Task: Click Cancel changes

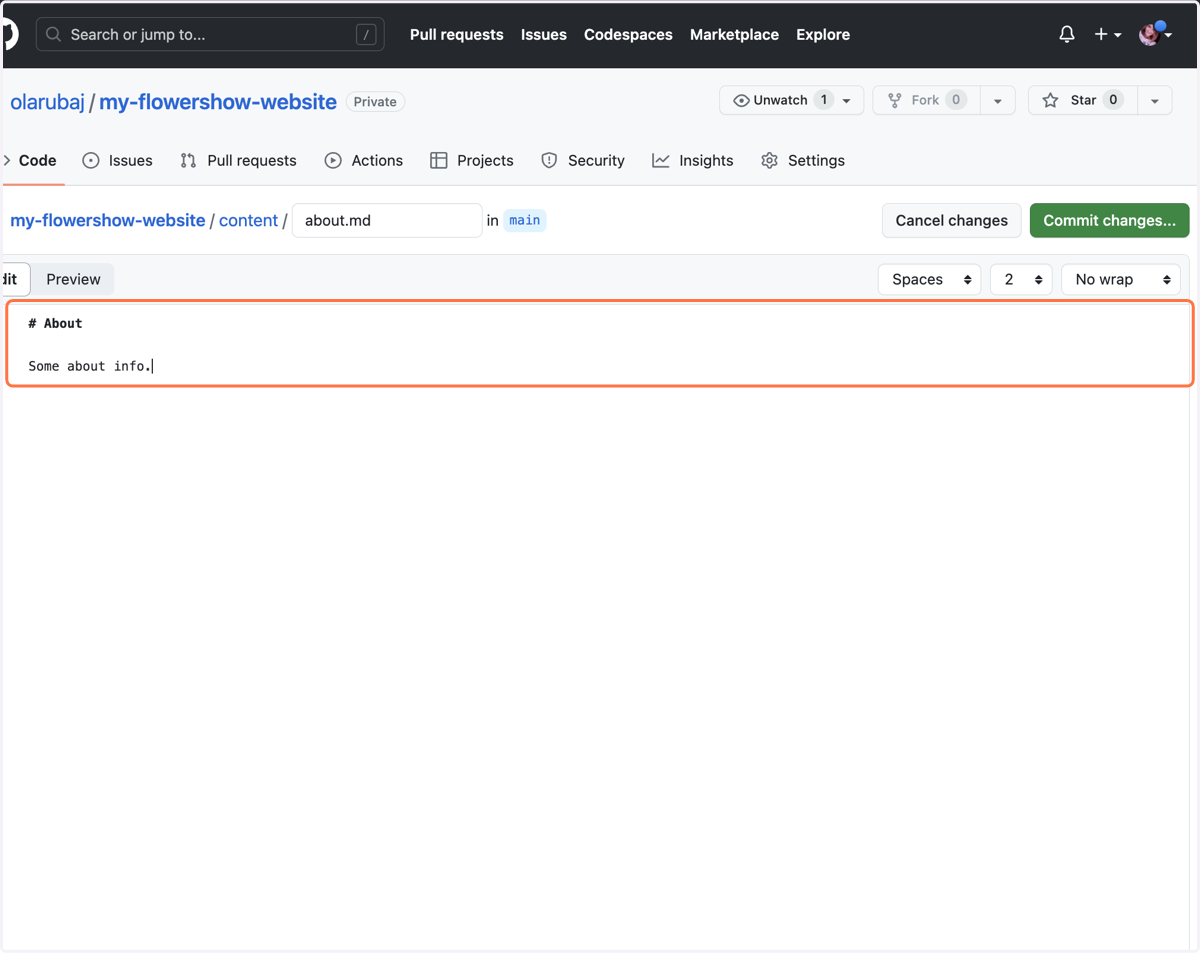Action: 951,220
